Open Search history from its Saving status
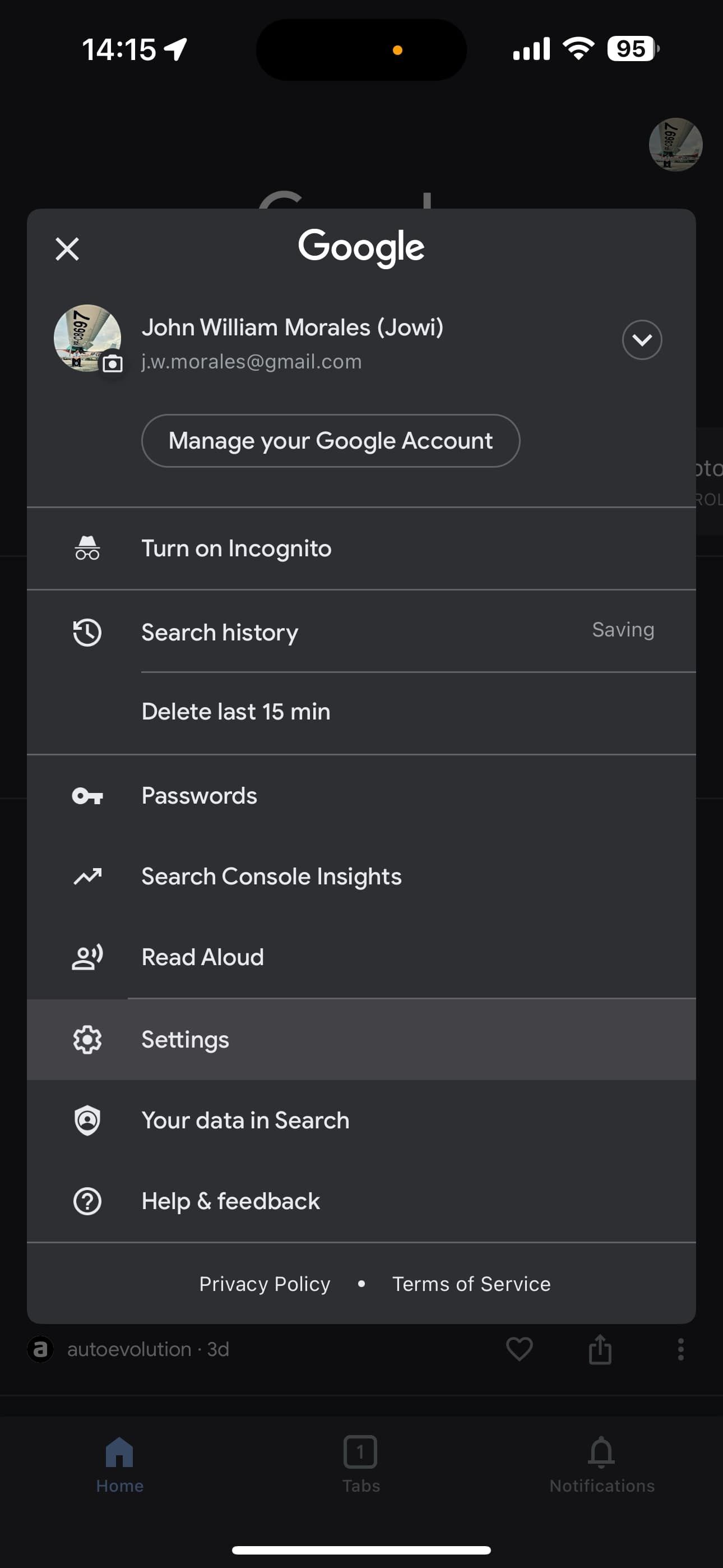This screenshot has width=723, height=1568. pyautogui.click(x=623, y=629)
